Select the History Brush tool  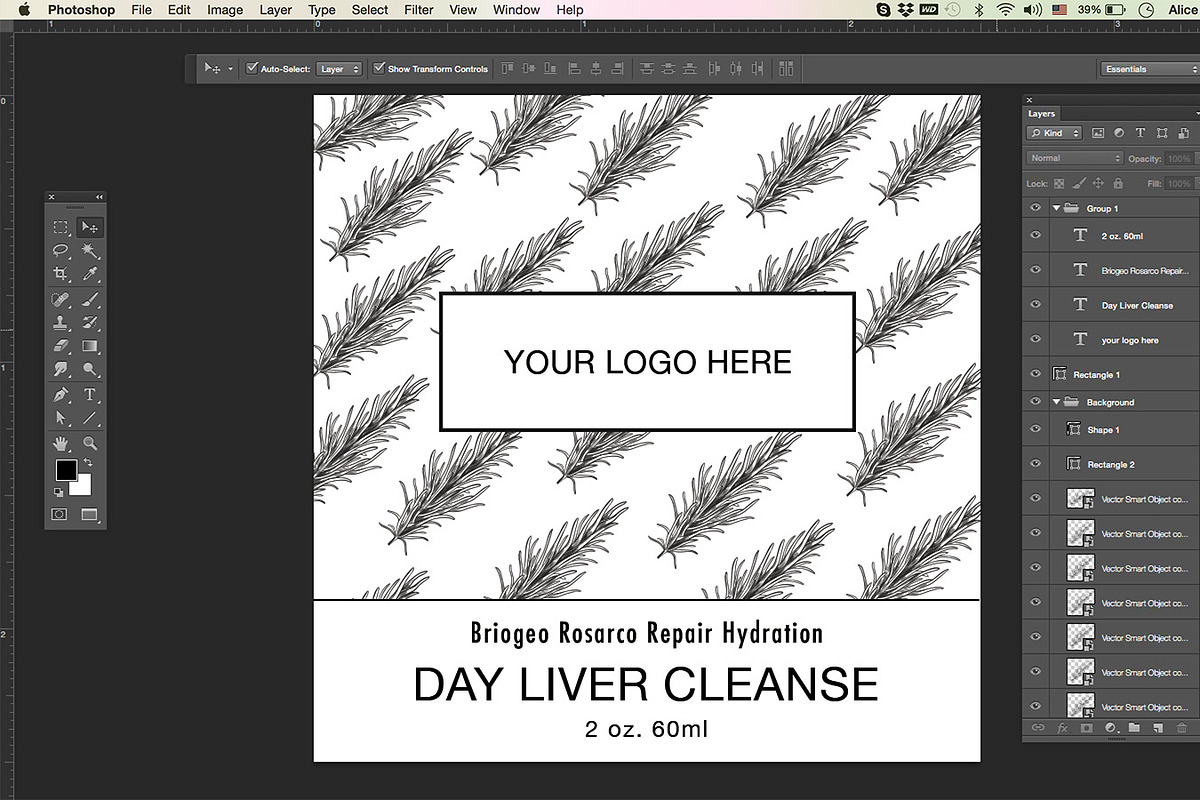pos(90,323)
